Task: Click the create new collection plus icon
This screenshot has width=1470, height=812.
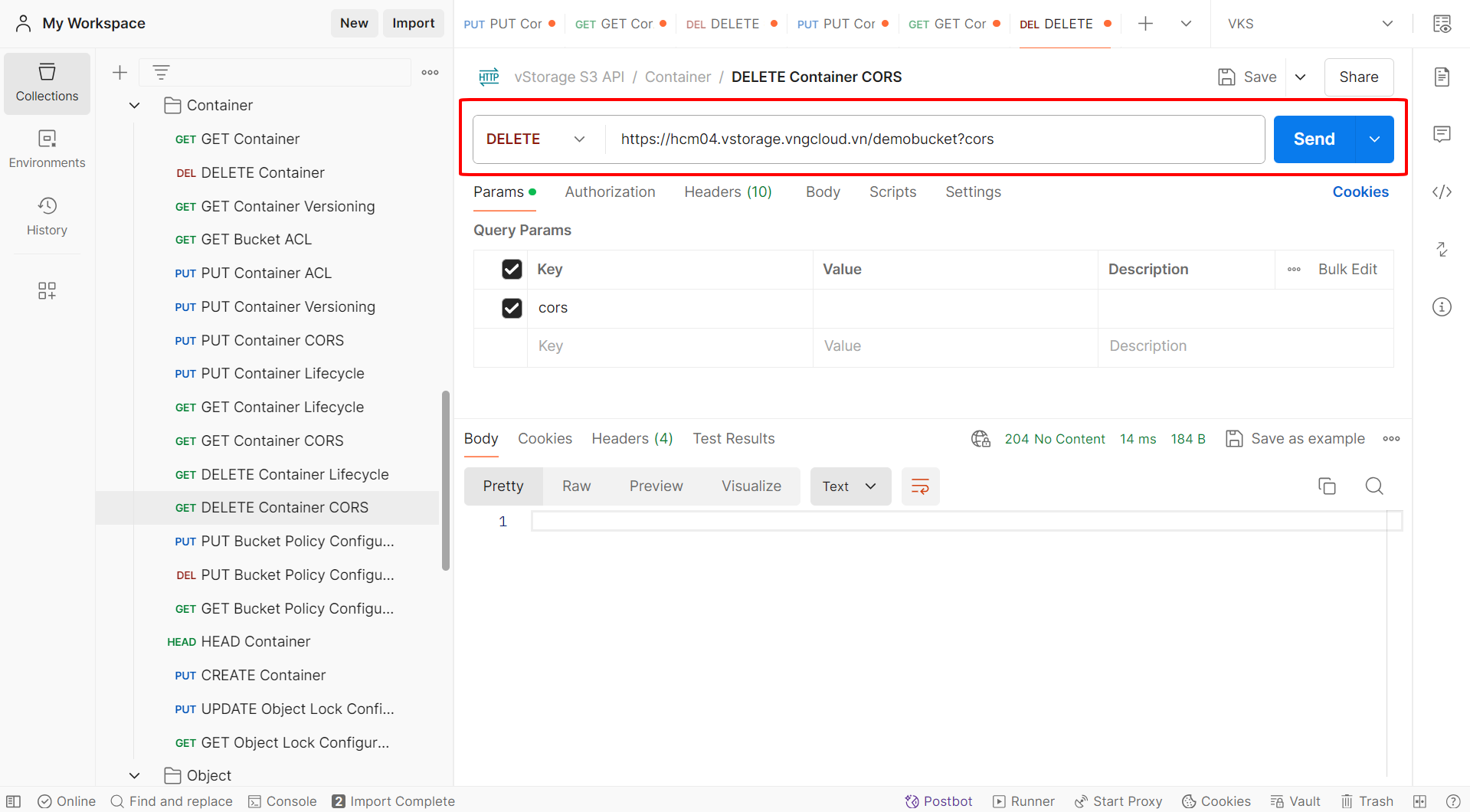Action: coord(119,73)
